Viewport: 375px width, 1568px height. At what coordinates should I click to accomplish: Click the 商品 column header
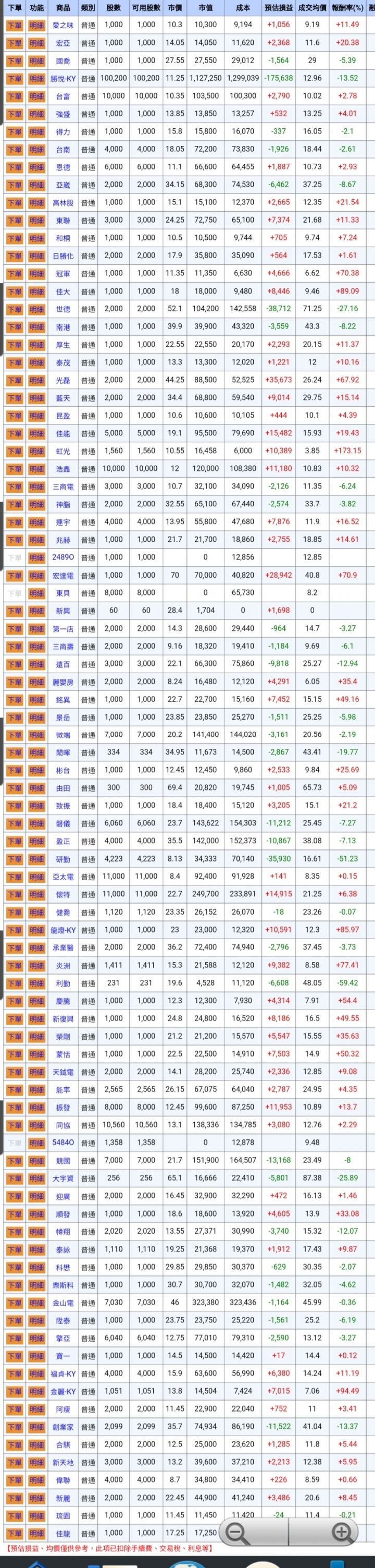click(63, 8)
